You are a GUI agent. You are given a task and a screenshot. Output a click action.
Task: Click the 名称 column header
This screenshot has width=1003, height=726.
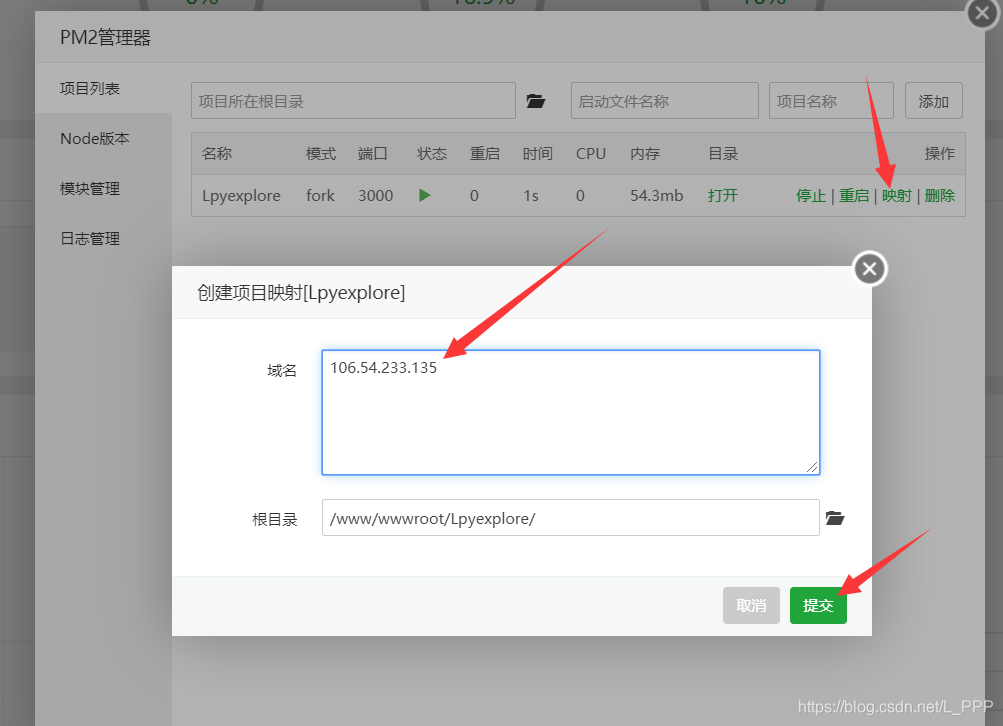[x=217, y=154]
